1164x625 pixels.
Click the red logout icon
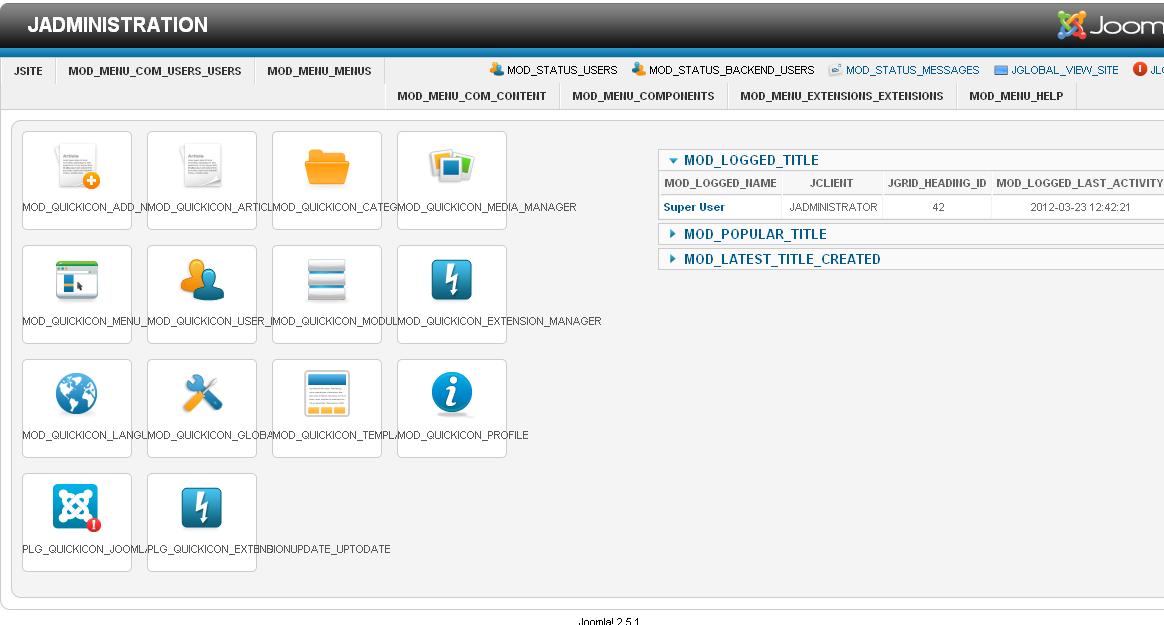[1140, 69]
